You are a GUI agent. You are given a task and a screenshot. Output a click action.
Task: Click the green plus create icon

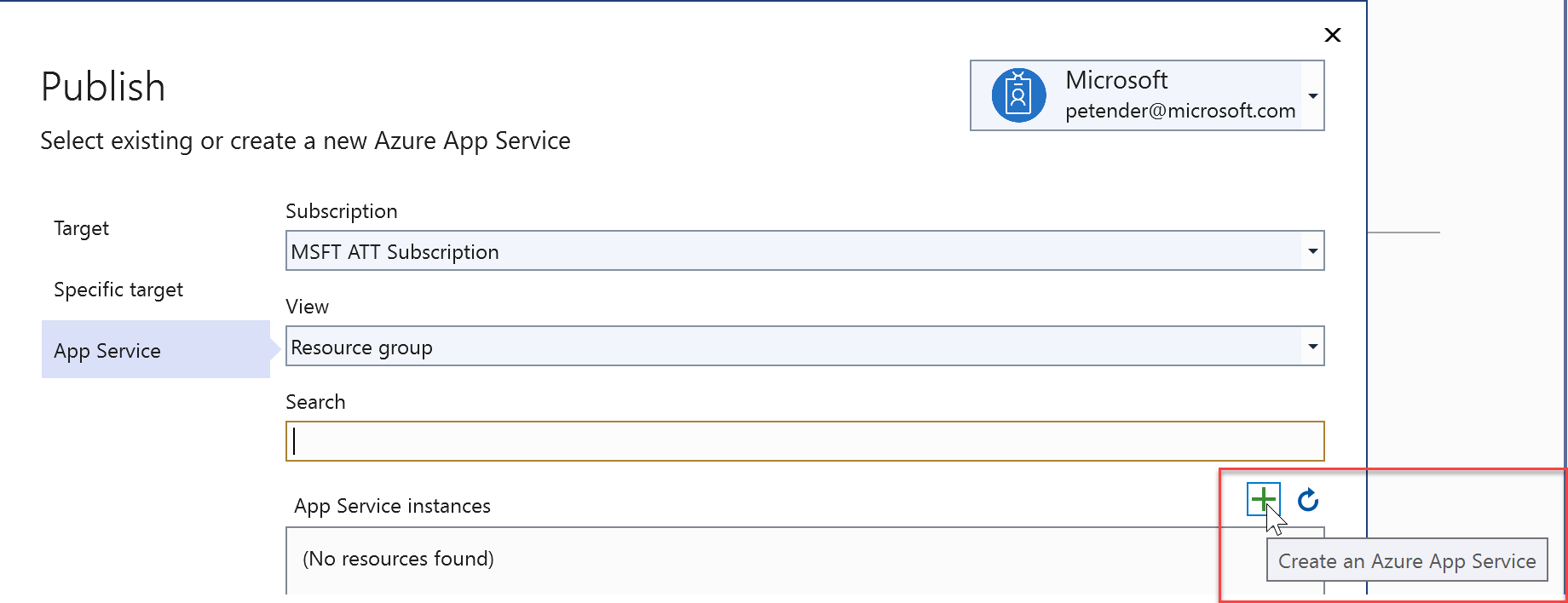click(1263, 499)
